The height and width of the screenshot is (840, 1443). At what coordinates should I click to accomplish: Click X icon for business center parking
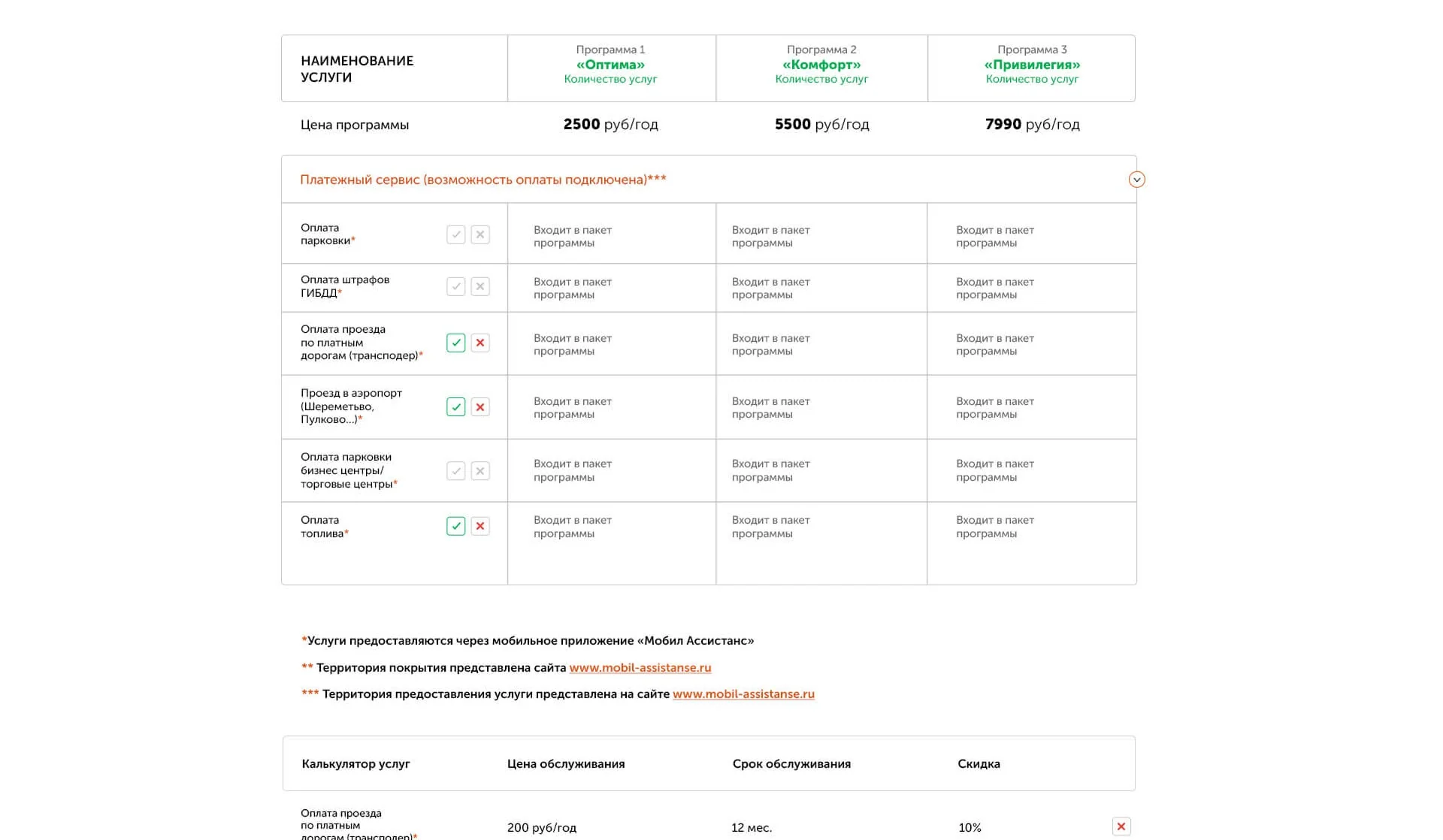pos(480,471)
